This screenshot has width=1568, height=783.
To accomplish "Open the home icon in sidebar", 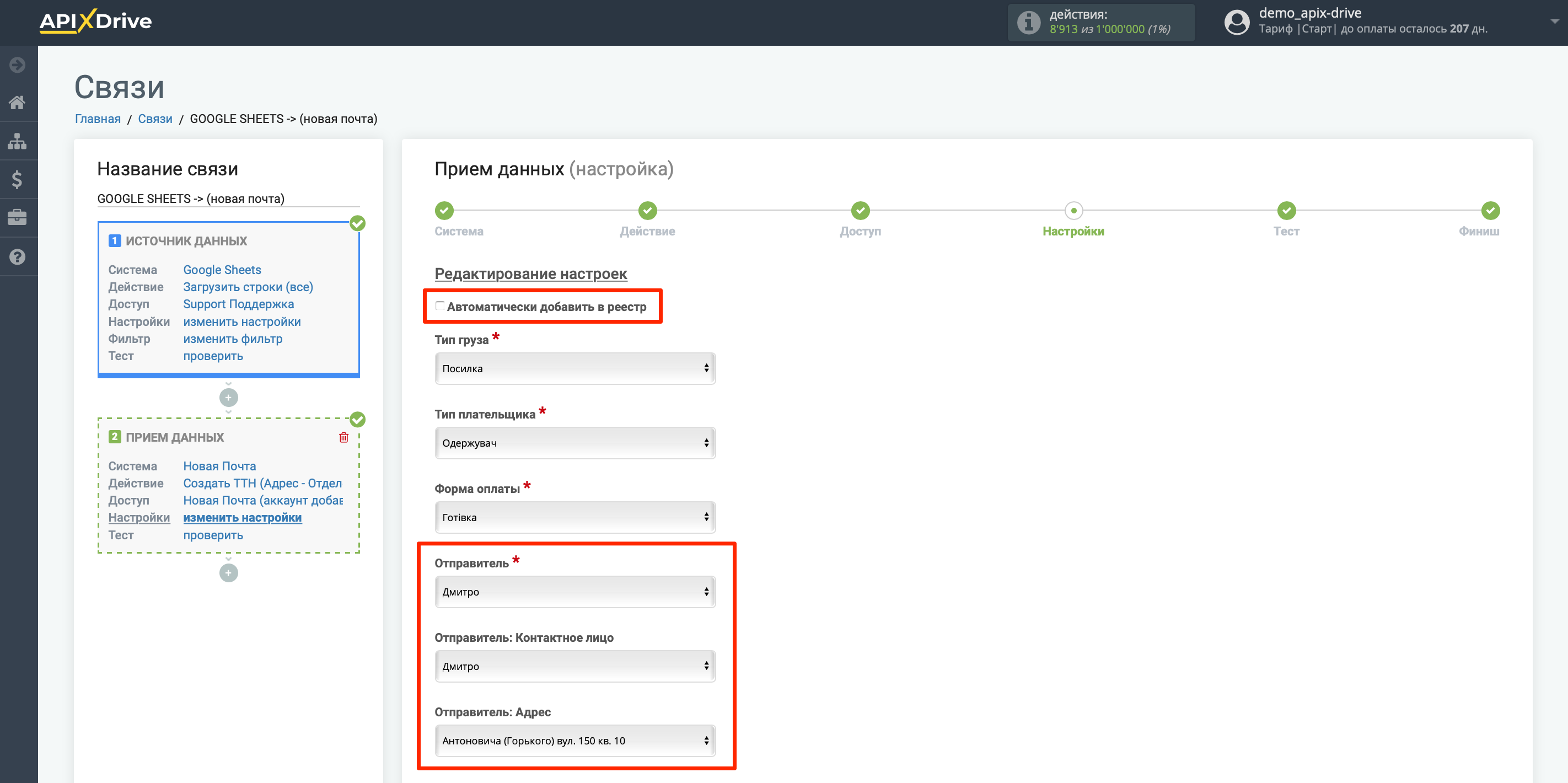I will coord(18,103).
